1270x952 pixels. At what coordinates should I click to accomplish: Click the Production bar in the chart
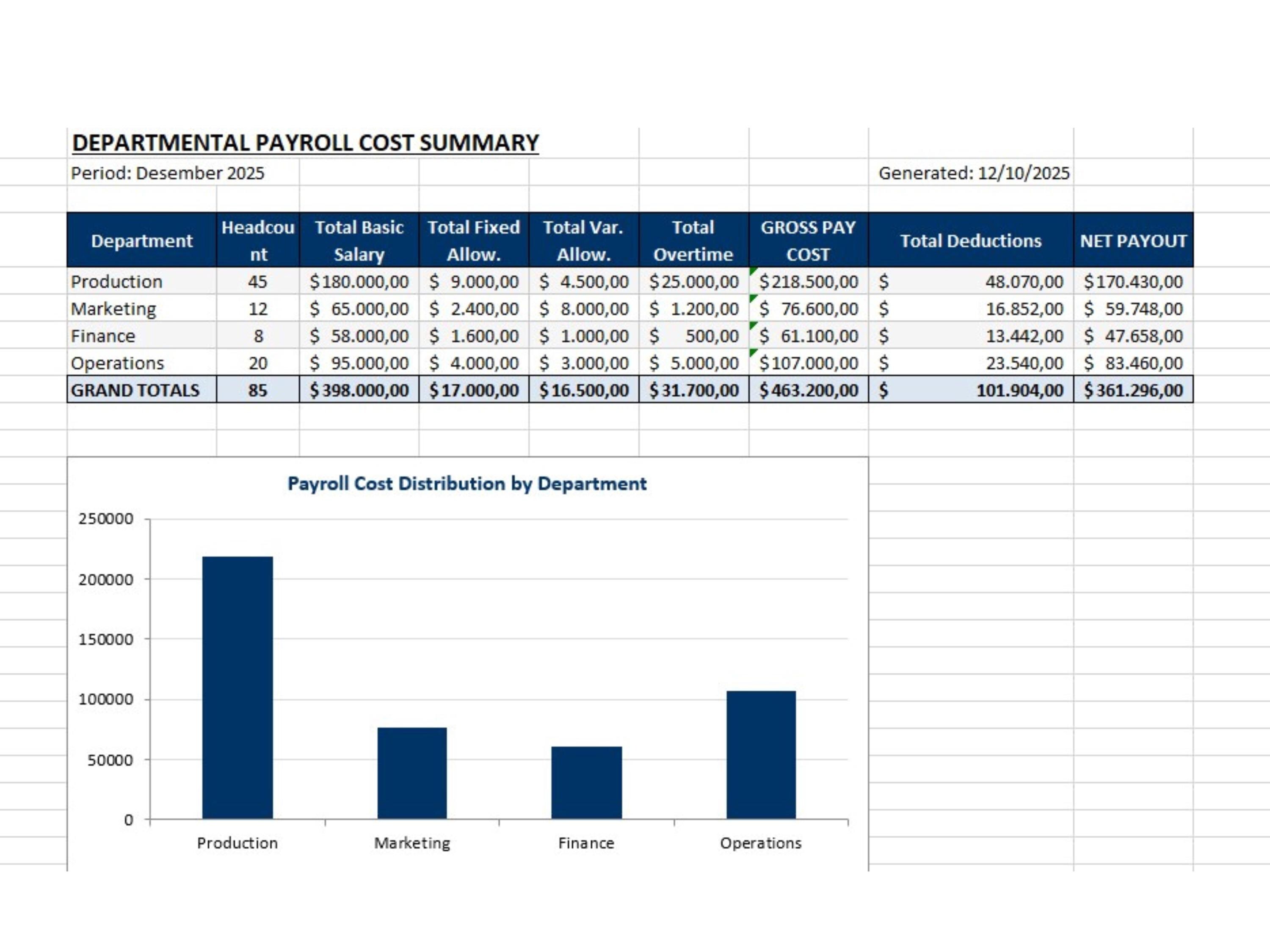[x=237, y=688]
